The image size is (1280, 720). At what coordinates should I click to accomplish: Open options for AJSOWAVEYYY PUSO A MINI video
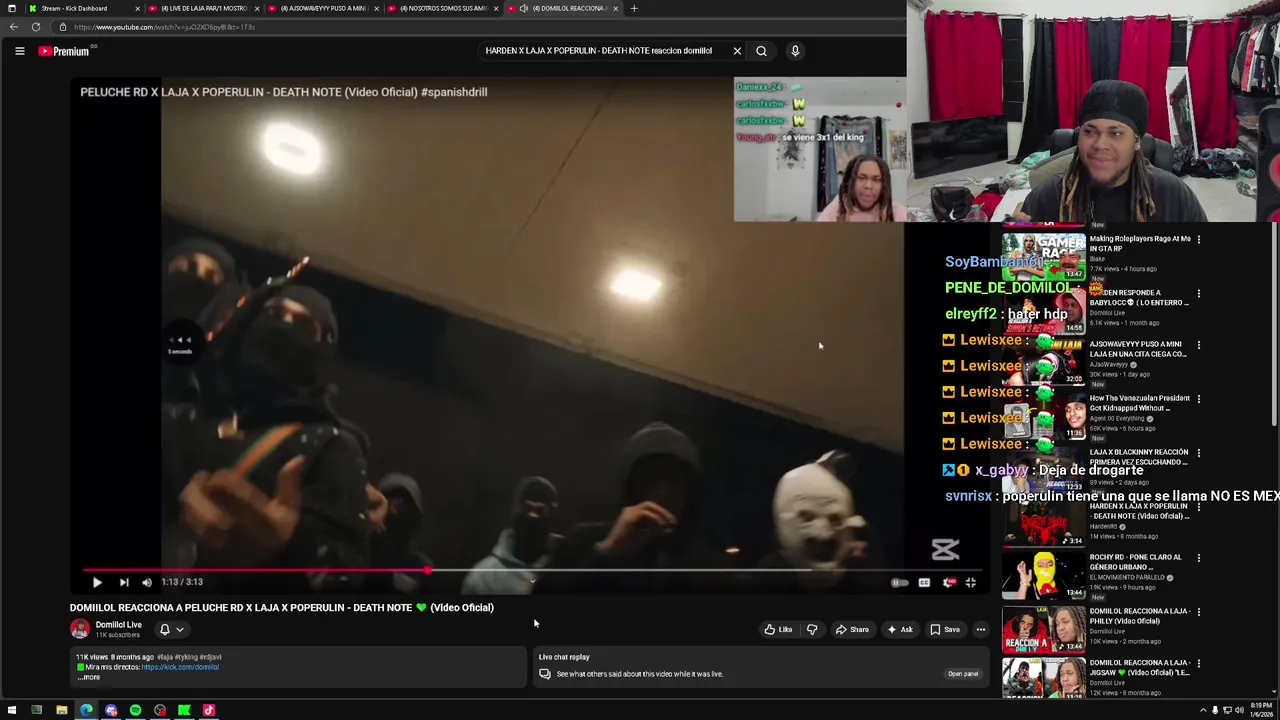[1198, 345]
